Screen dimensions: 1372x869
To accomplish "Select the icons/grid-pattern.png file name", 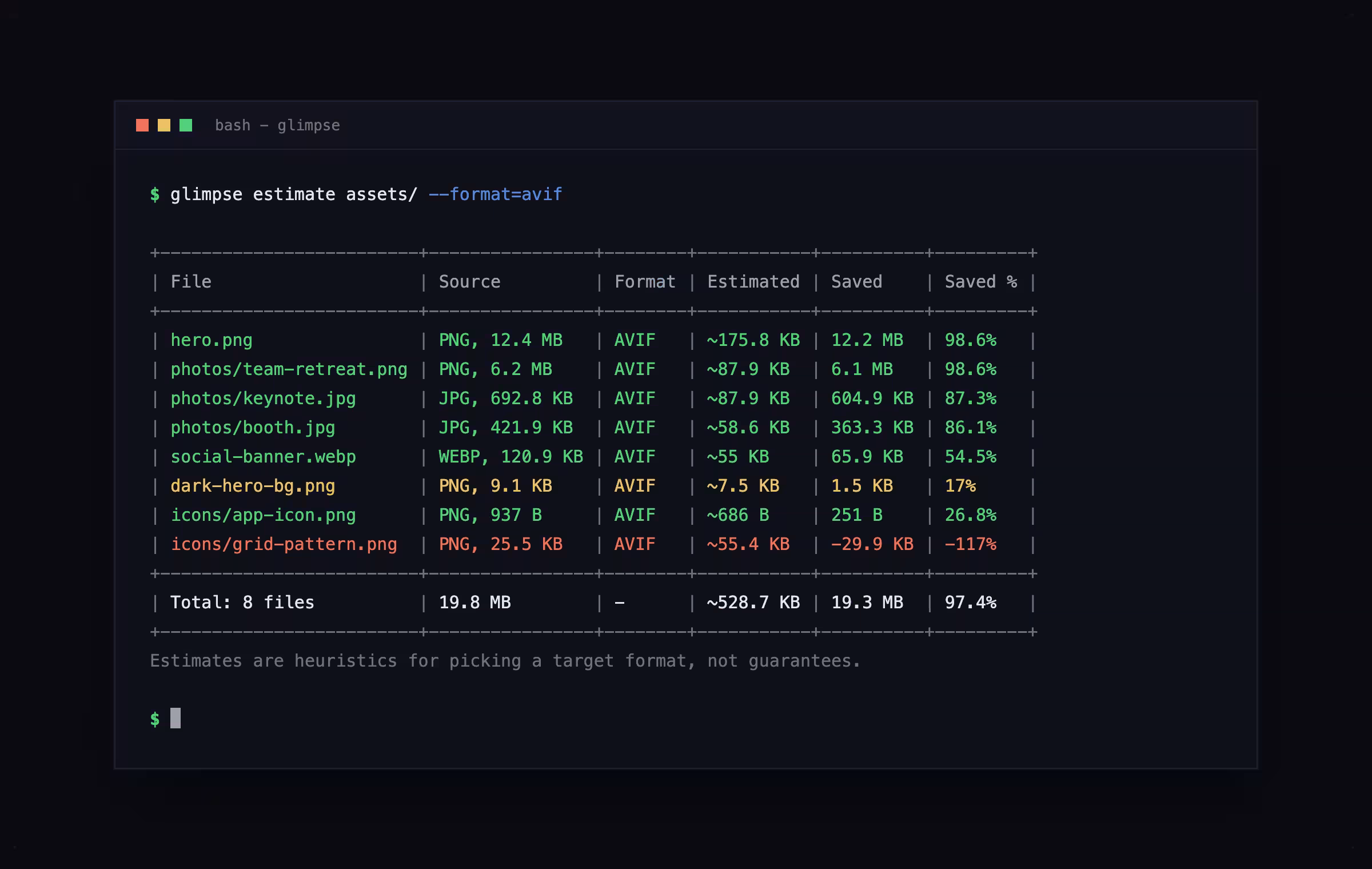I will coord(284,544).
